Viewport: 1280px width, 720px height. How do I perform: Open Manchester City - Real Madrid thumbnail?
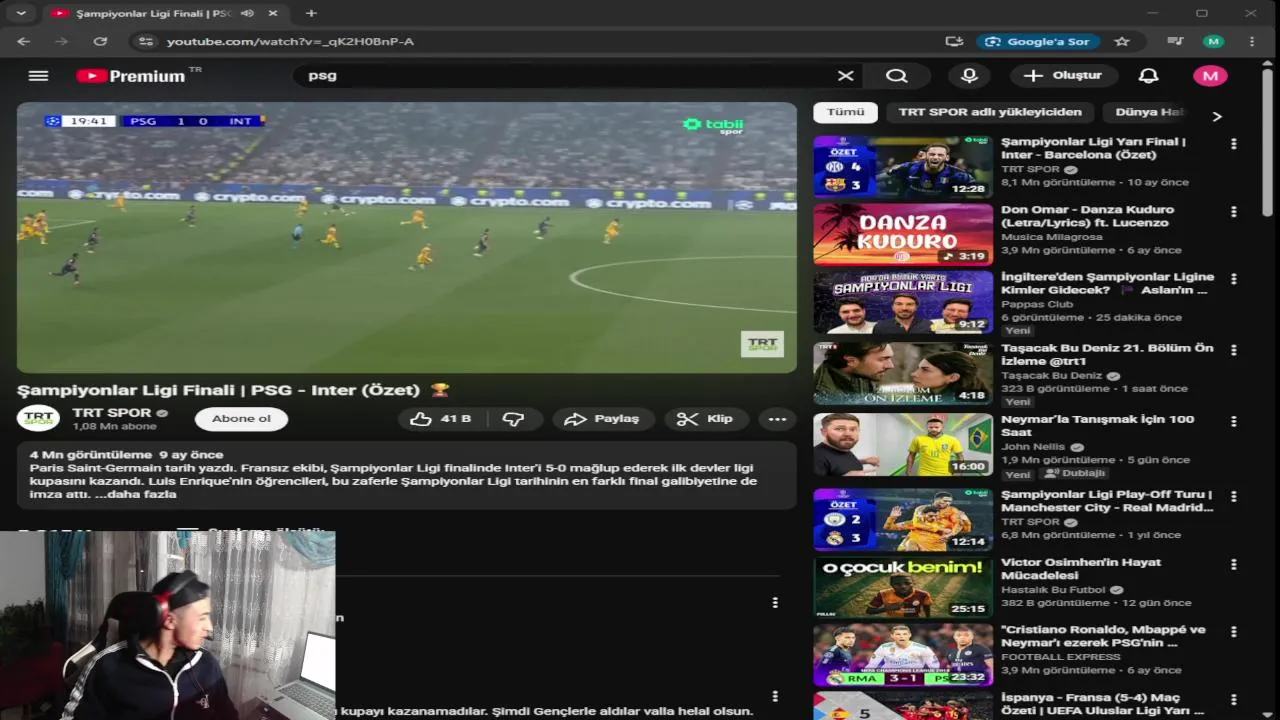pyautogui.click(x=903, y=519)
